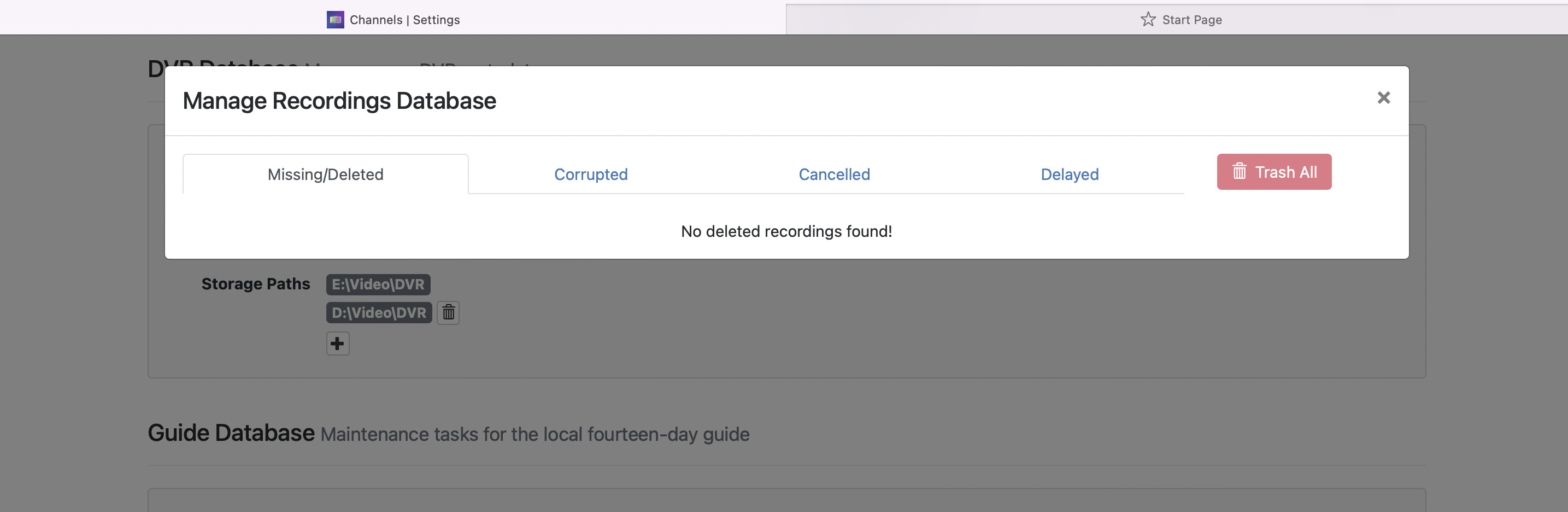Image resolution: width=1568 pixels, height=512 pixels.
Task: Open the Cancelled recordings tab
Action: pos(834,175)
